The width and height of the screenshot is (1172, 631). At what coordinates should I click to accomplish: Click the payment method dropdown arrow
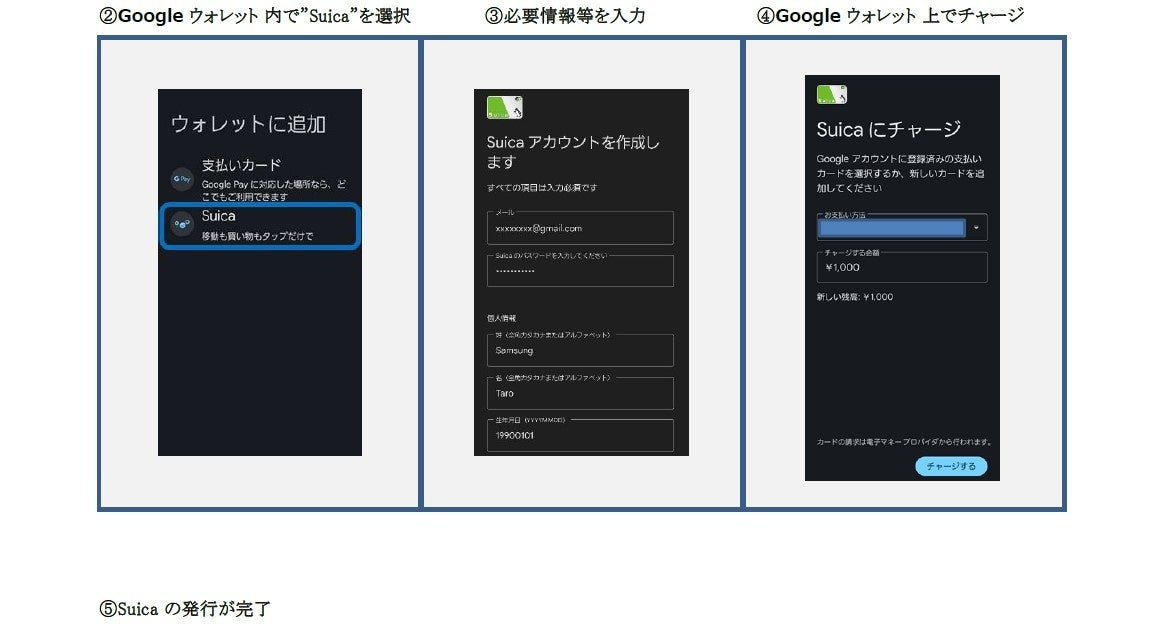click(976, 227)
